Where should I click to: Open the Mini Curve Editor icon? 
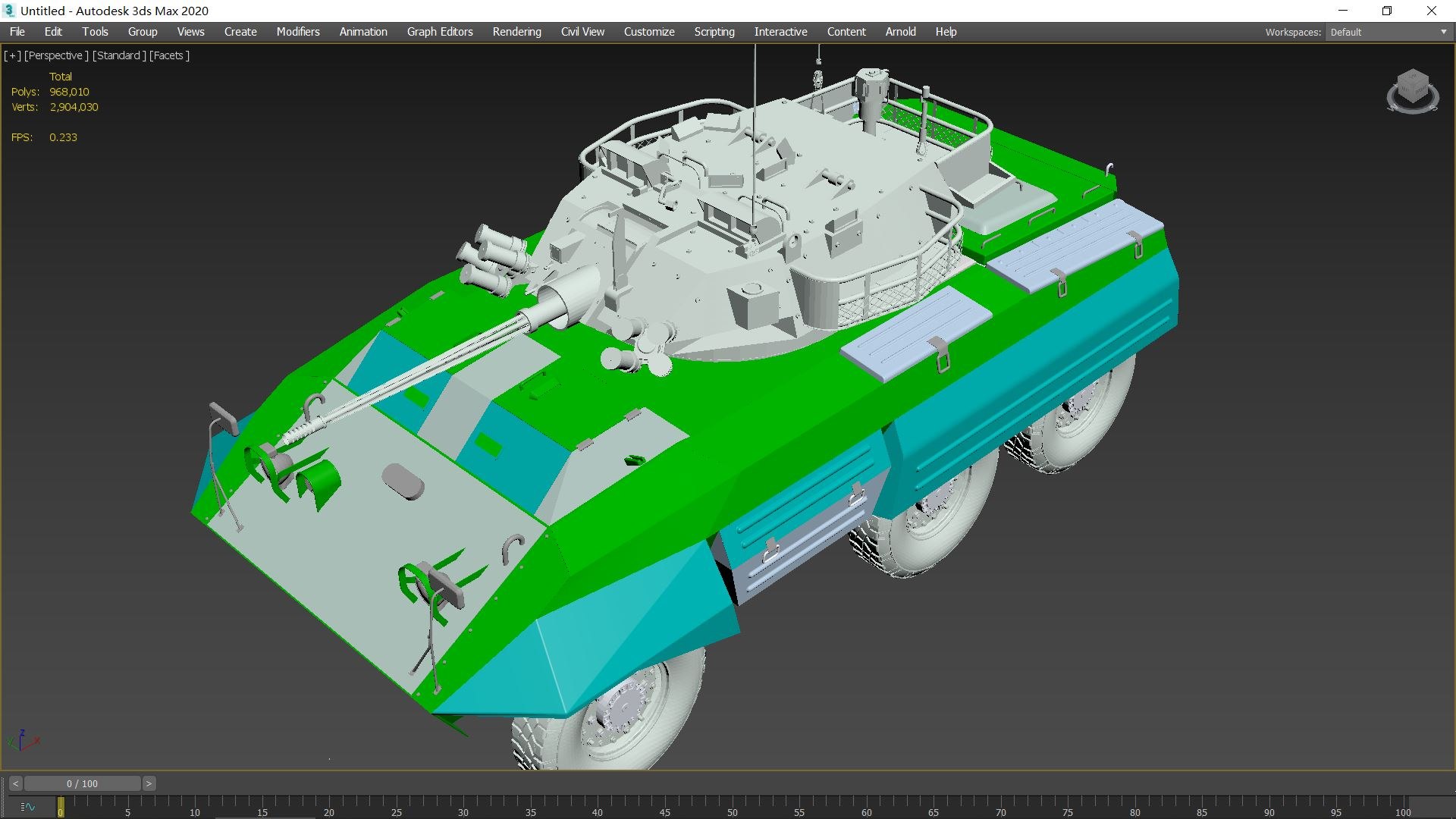tap(28, 807)
